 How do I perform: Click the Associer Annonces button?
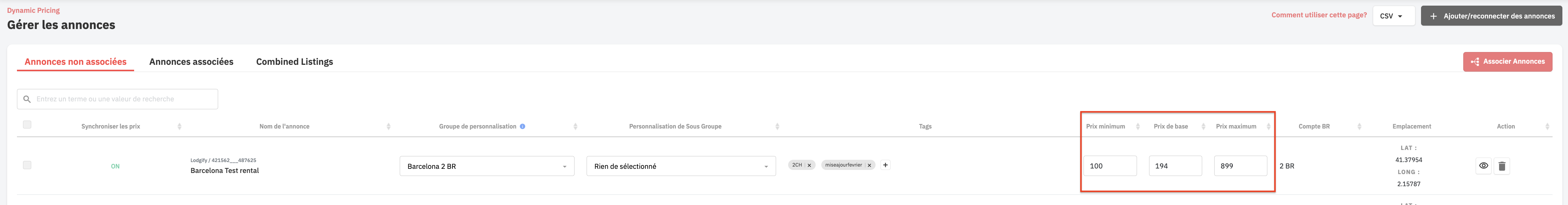coord(1507,61)
